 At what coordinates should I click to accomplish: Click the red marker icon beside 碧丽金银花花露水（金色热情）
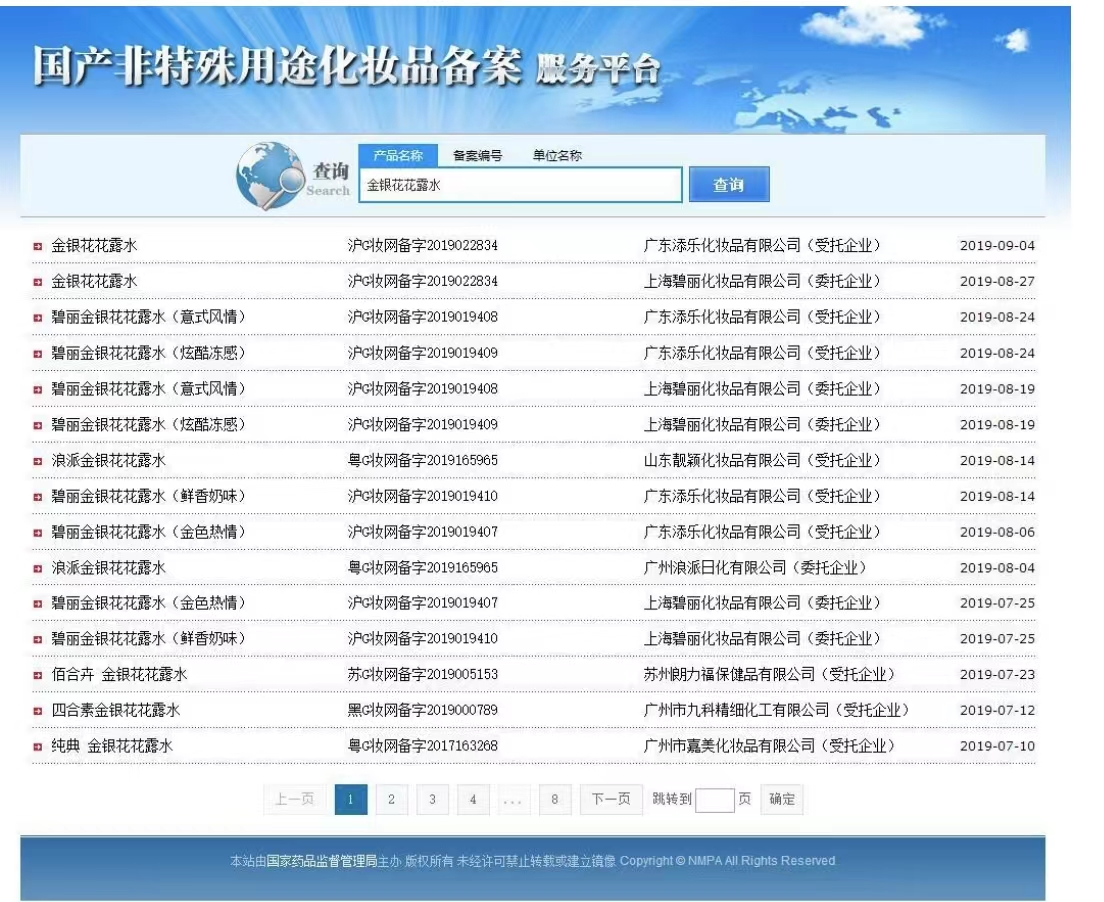pyautogui.click(x=38, y=531)
